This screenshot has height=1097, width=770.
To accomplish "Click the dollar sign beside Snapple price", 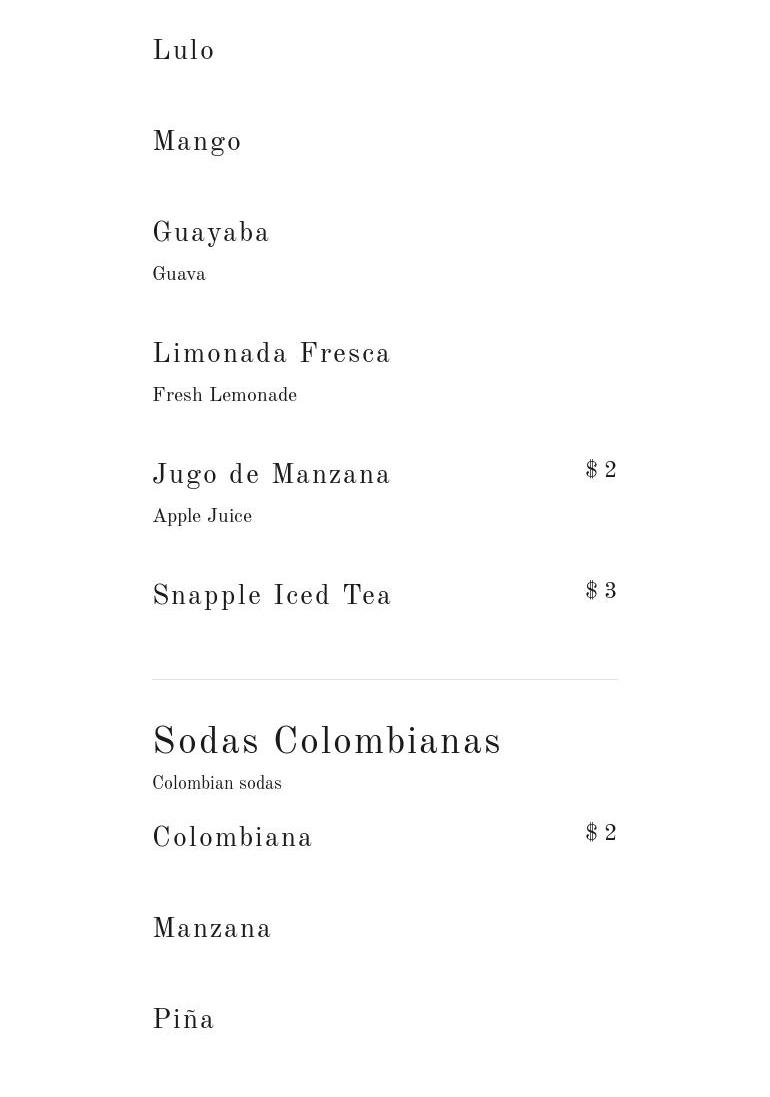I will click(x=591, y=592).
